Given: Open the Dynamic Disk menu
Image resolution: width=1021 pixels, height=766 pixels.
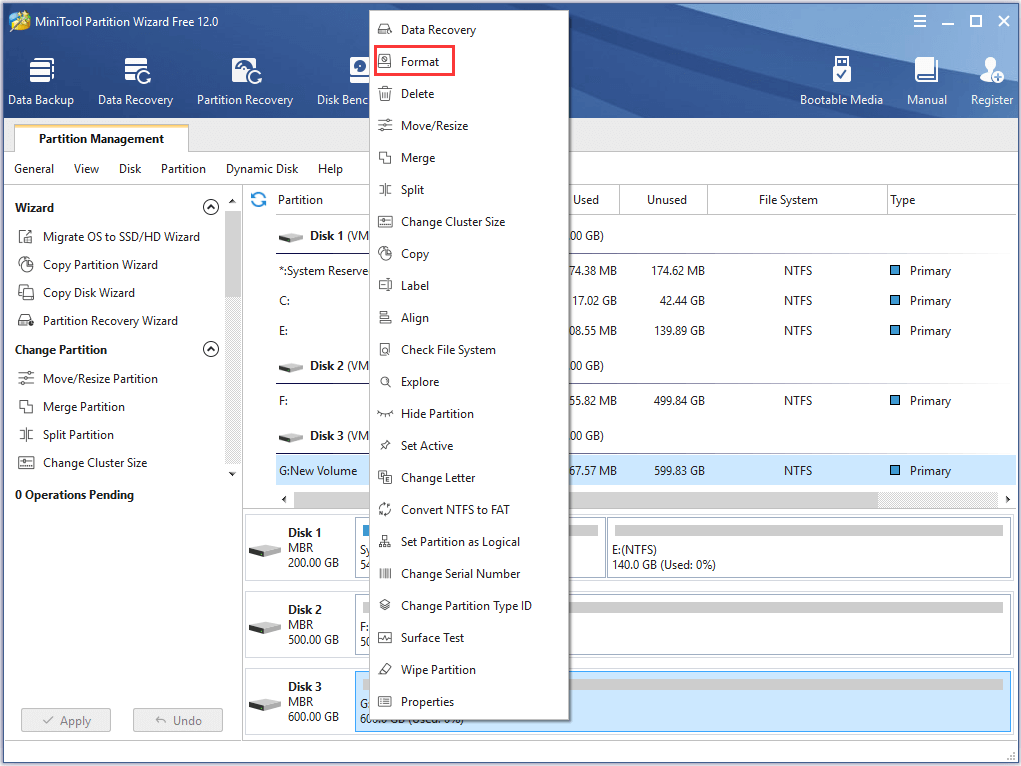Looking at the screenshot, I should 262,169.
